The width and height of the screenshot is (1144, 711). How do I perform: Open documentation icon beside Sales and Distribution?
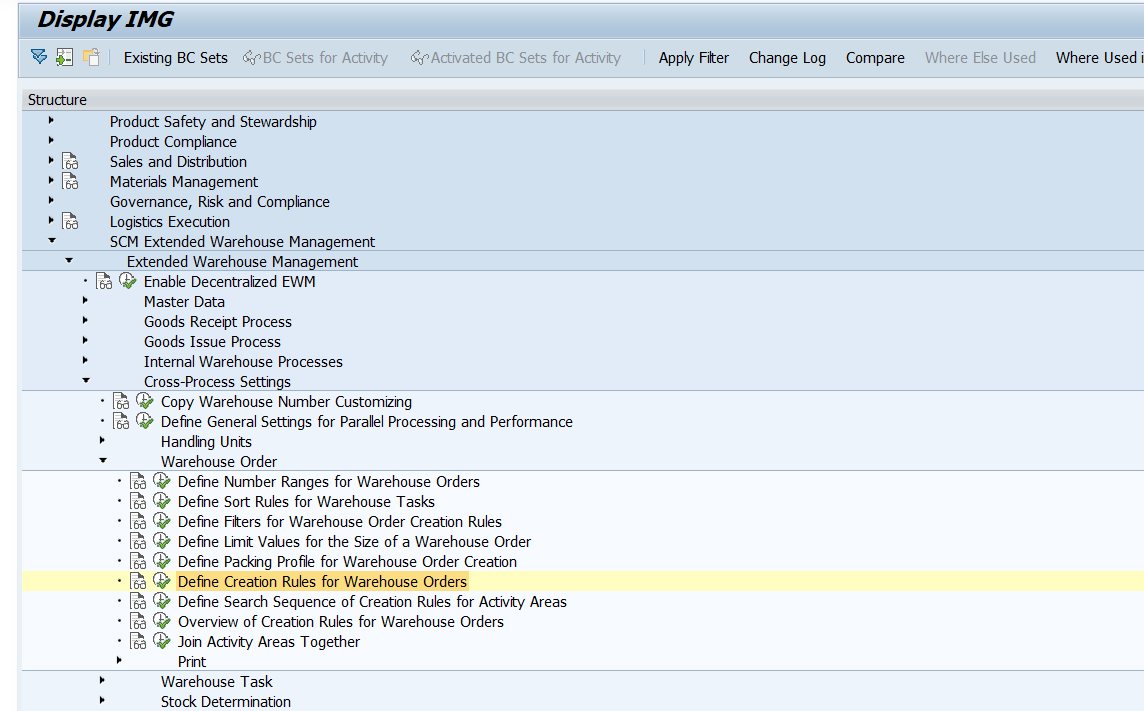pos(70,162)
